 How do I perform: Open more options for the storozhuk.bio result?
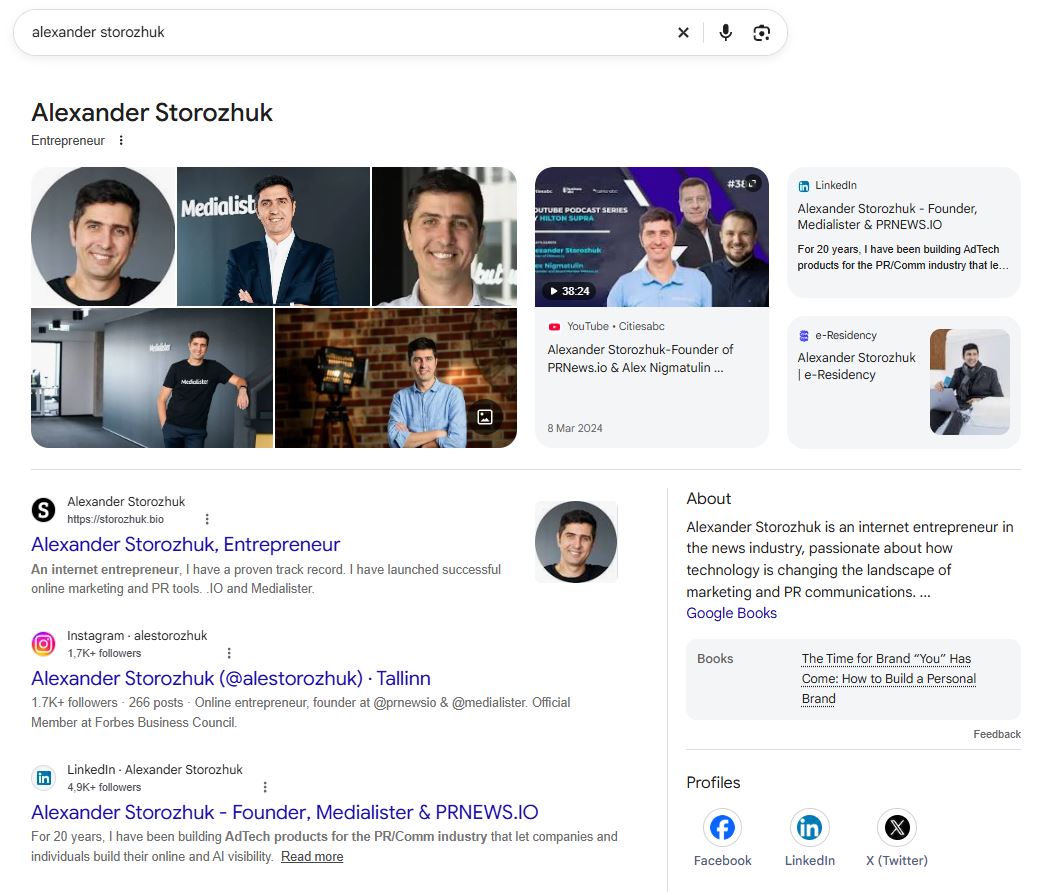coord(207,519)
